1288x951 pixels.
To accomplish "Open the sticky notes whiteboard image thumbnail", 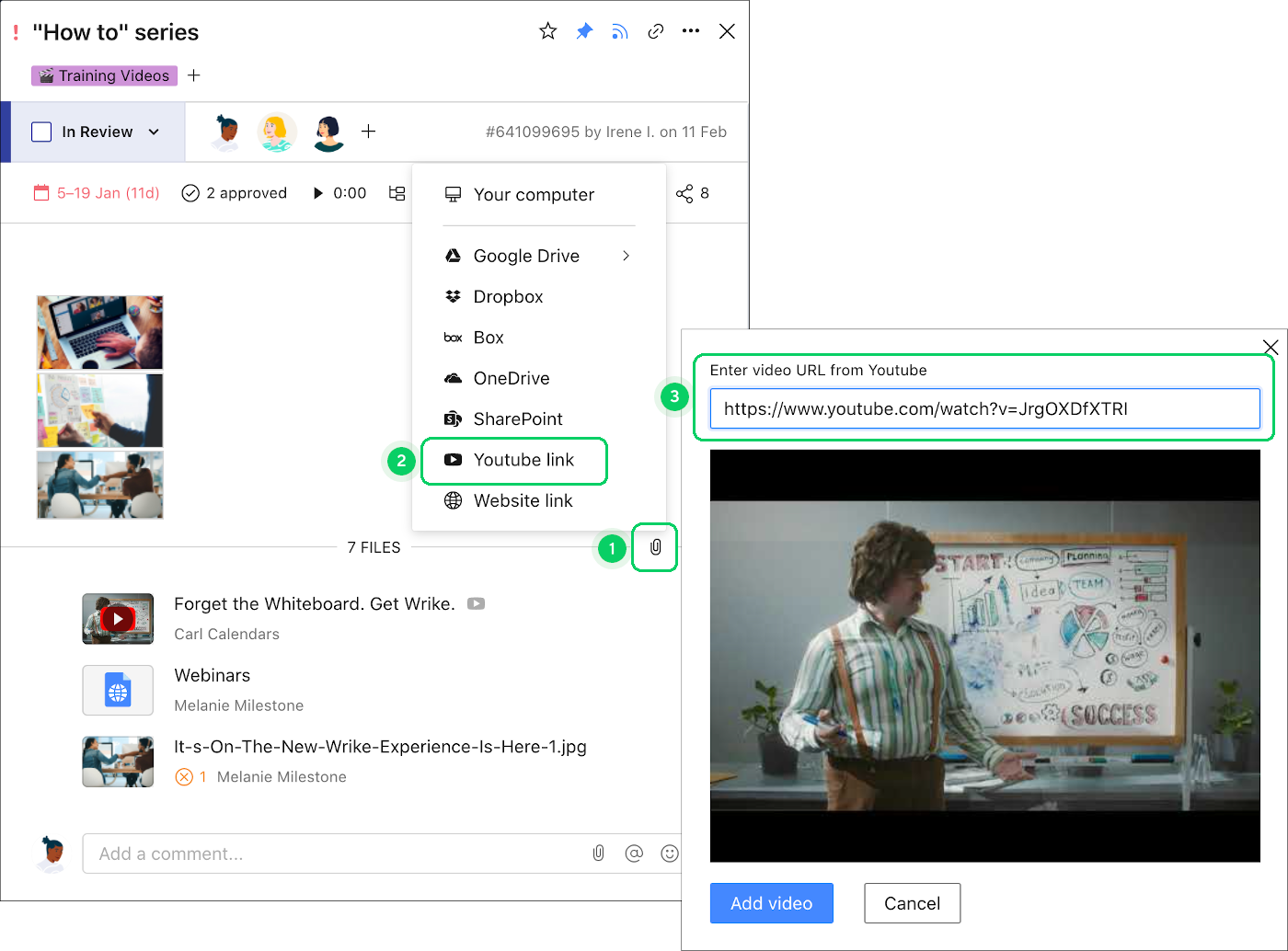I will click(x=100, y=410).
